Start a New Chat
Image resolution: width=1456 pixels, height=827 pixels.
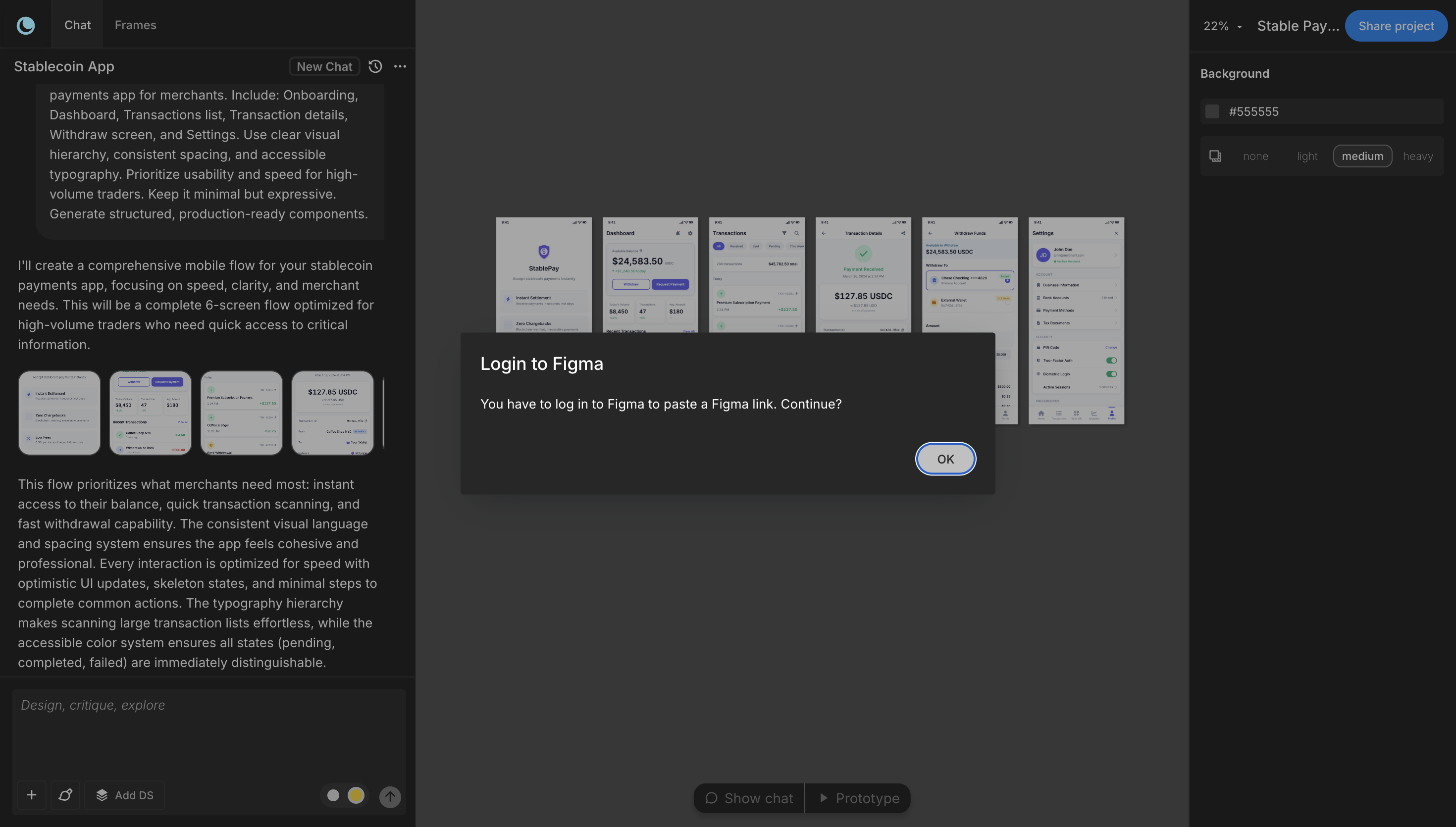point(324,66)
